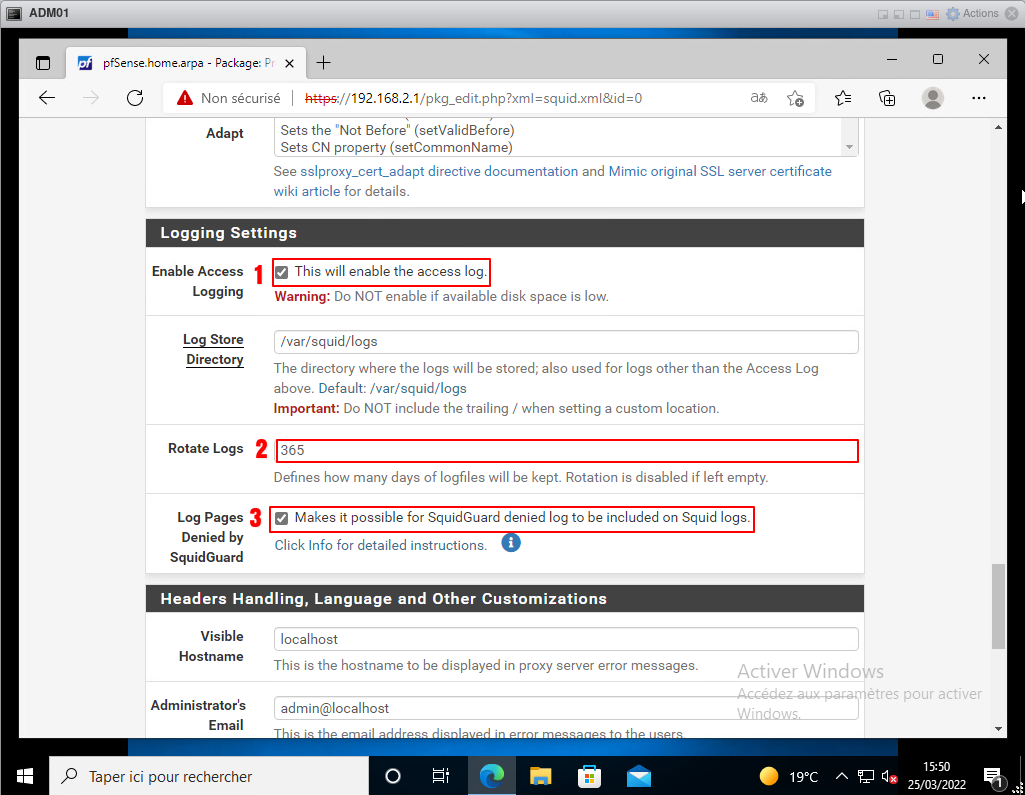
Task: Open the user profile icon
Action: 933,98
